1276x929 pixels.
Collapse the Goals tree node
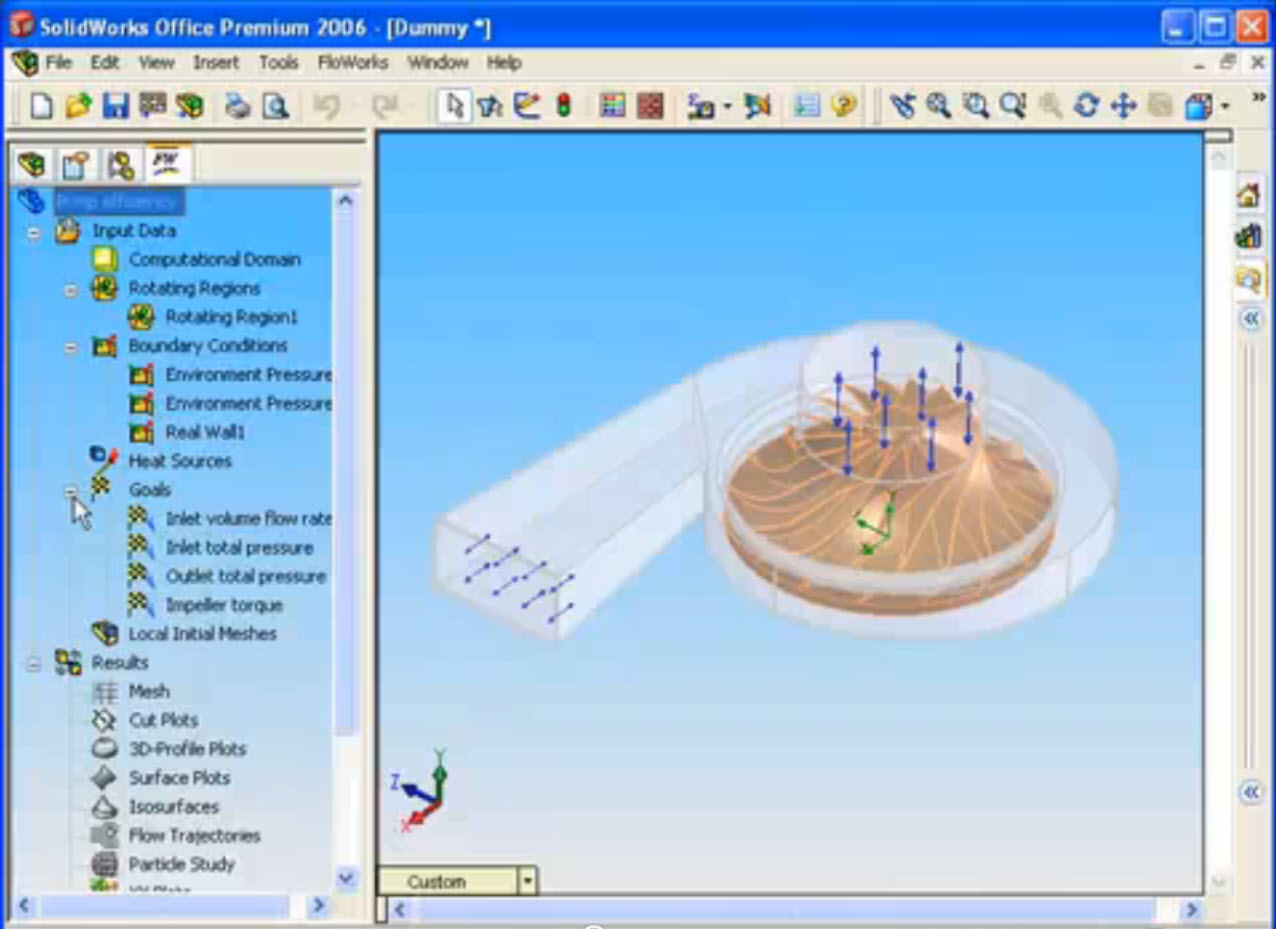pos(71,491)
